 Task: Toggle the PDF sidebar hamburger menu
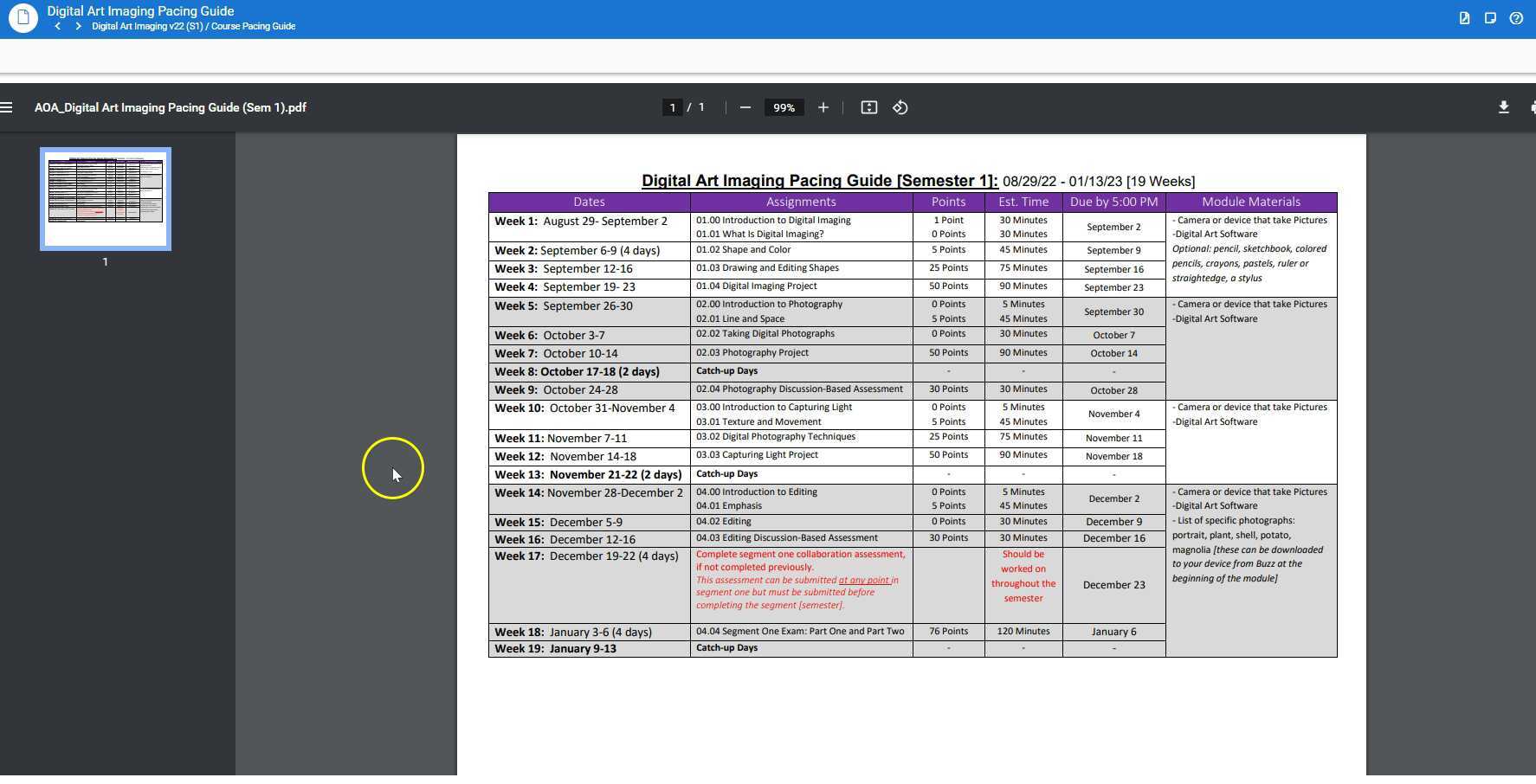pos(7,107)
